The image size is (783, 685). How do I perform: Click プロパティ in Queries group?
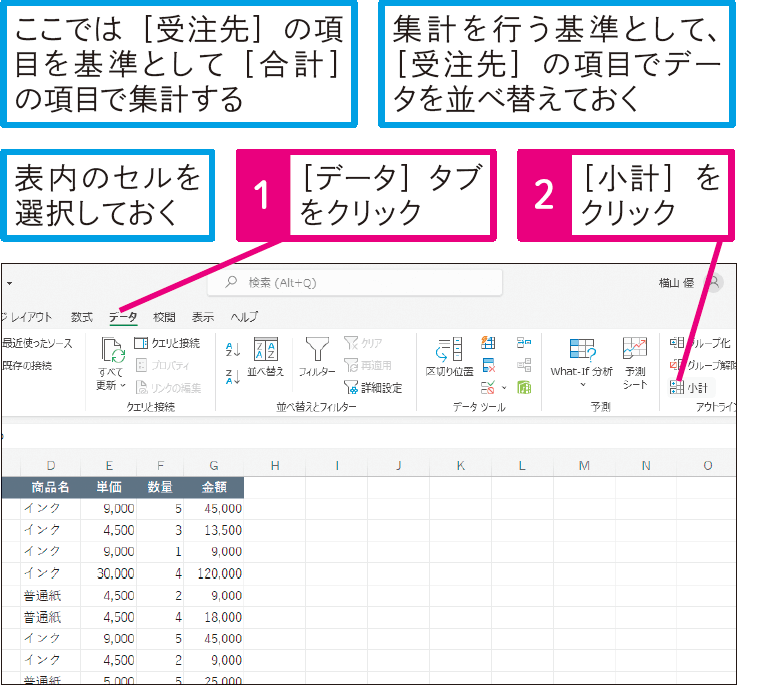click(163, 365)
